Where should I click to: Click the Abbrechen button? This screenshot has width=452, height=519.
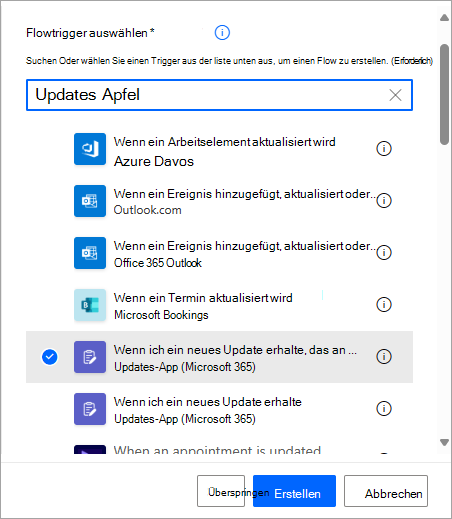click(x=386, y=491)
